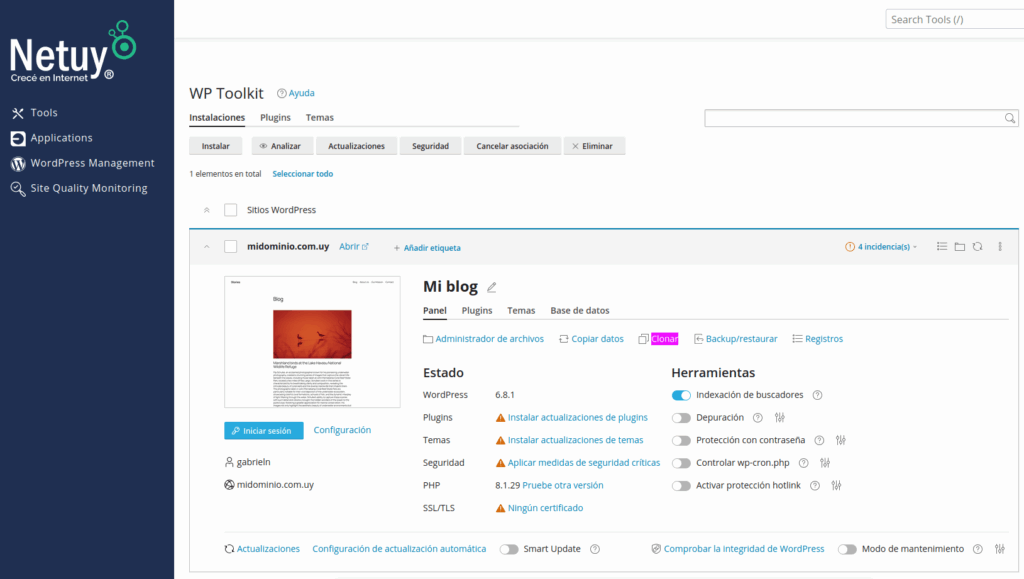The height and width of the screenshot is (579, 1024).
Task: Click Seleccionar todo
Action: pos(302,174)
